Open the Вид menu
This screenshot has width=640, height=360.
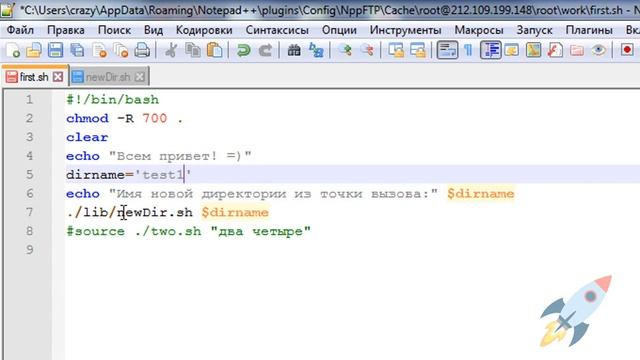(153, 30)
